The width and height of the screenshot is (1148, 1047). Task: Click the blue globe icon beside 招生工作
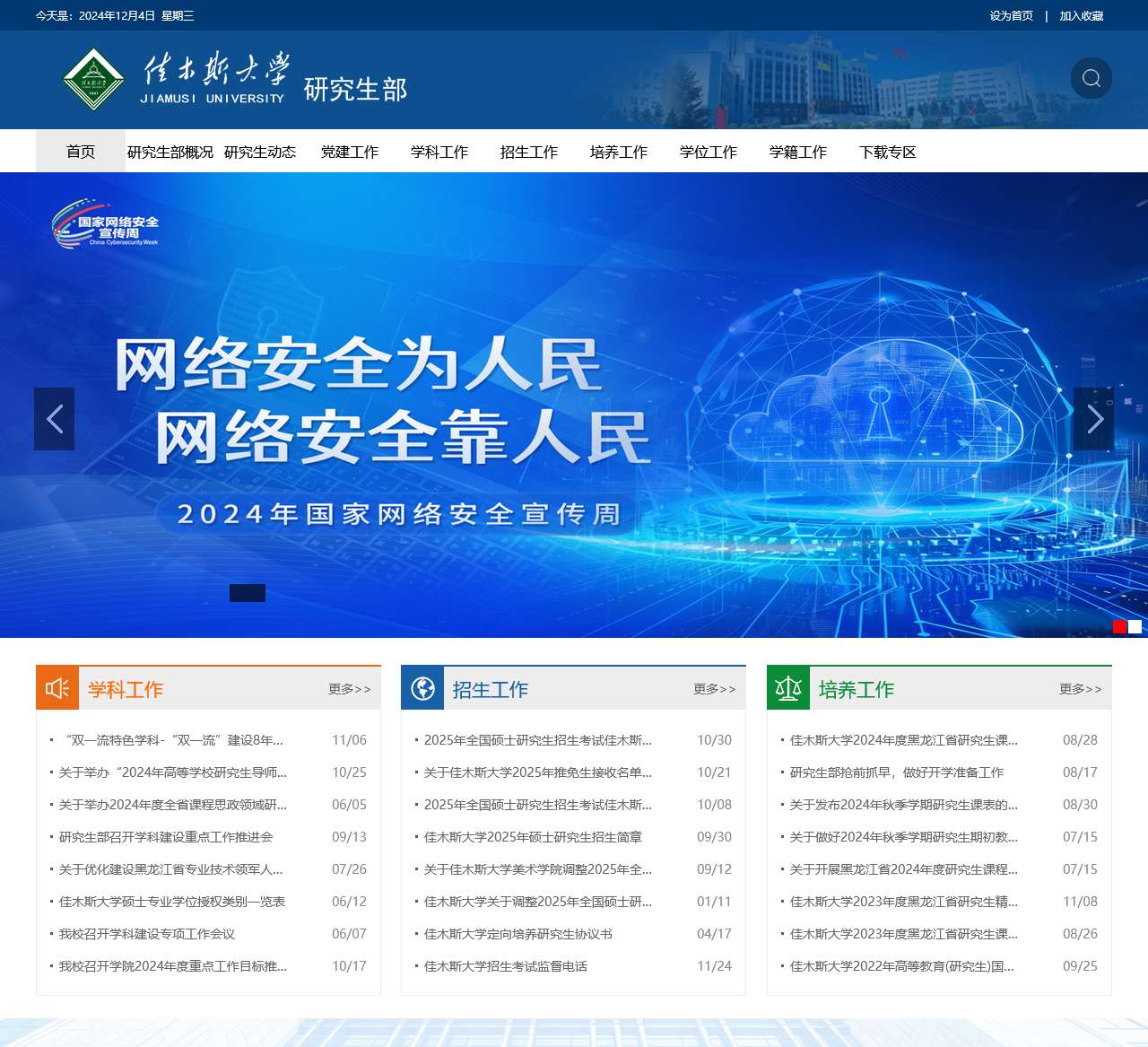pos(422,688)
